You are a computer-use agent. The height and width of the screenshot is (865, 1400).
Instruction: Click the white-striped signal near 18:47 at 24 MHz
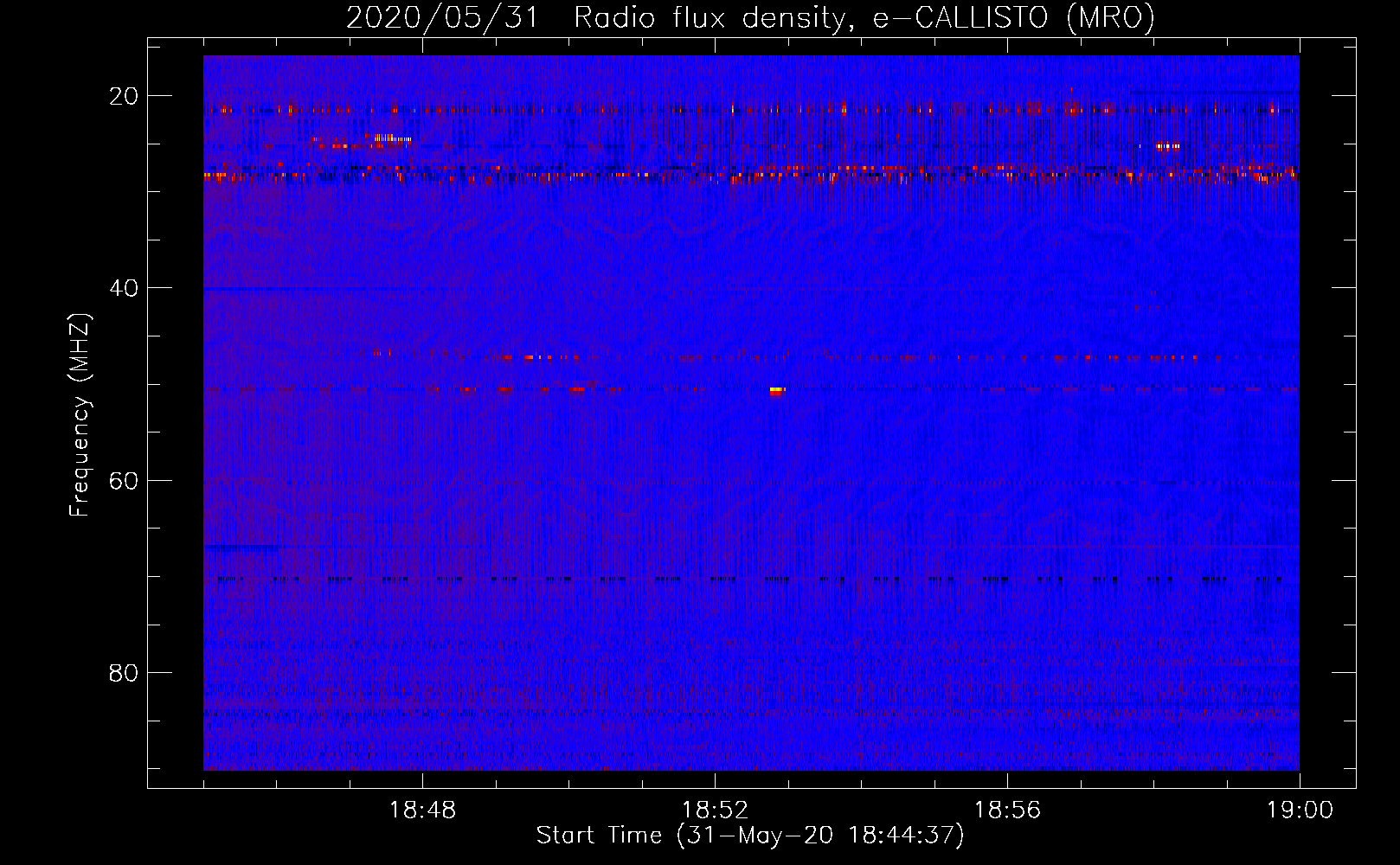(x=393, y=138)
